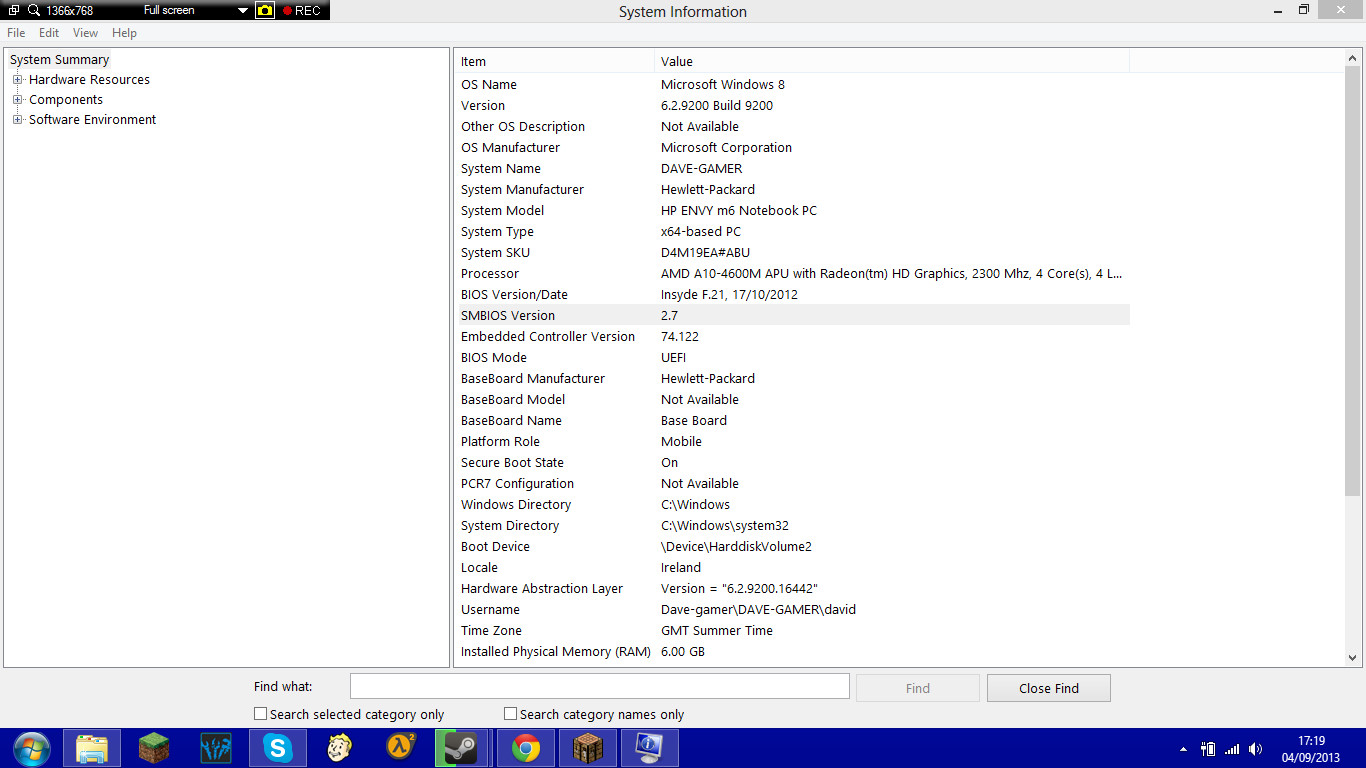Launch the Fallout Vault Boy taskbar icon

tap(340, 748)
